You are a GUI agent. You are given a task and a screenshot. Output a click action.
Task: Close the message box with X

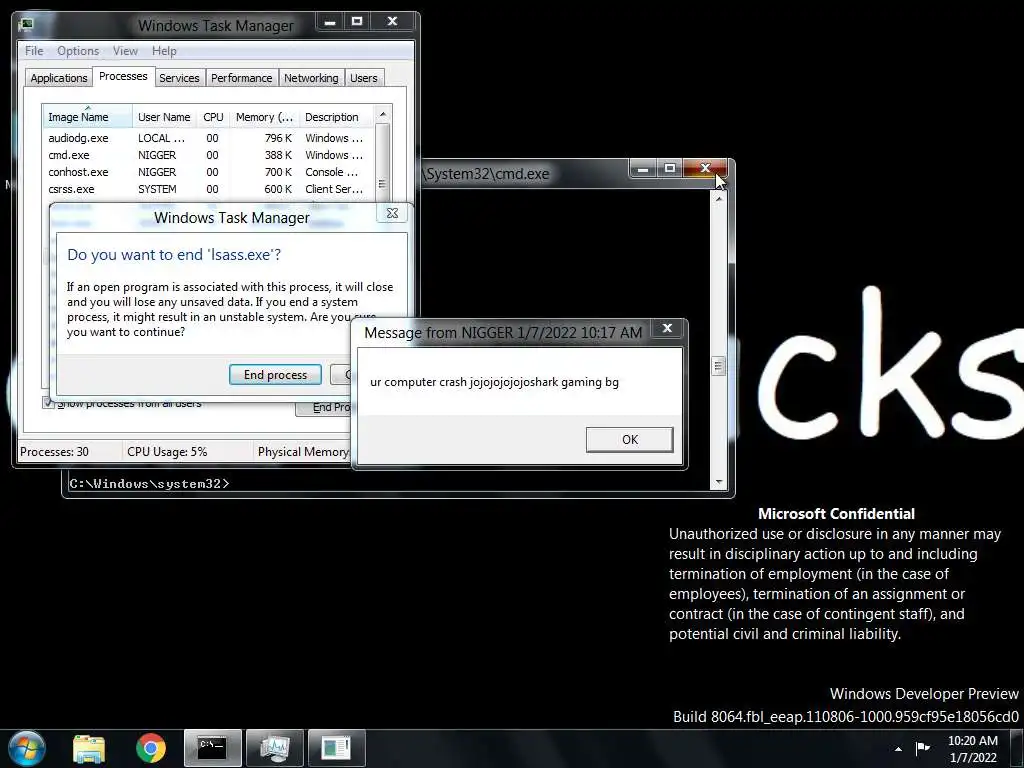667,328
